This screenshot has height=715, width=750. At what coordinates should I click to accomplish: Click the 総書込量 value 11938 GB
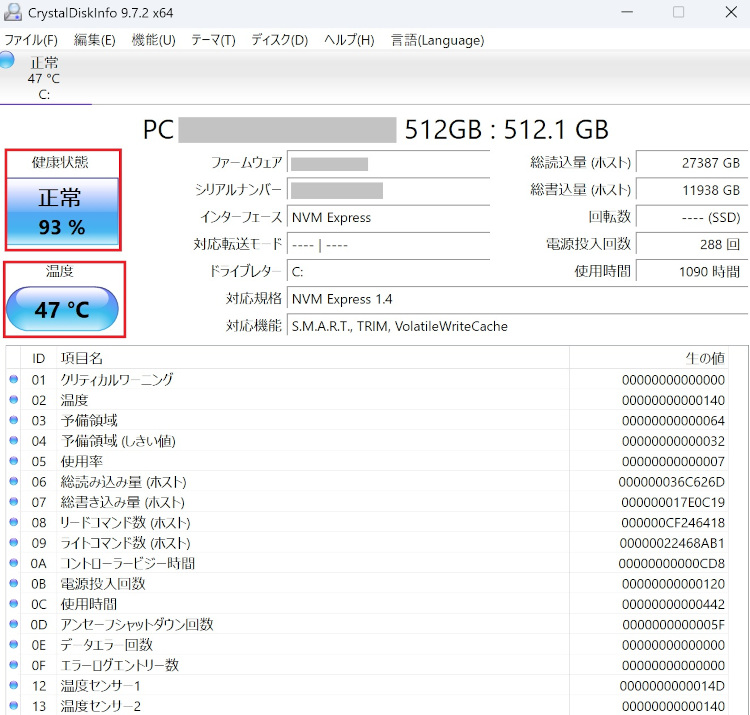tap(693, 190)
